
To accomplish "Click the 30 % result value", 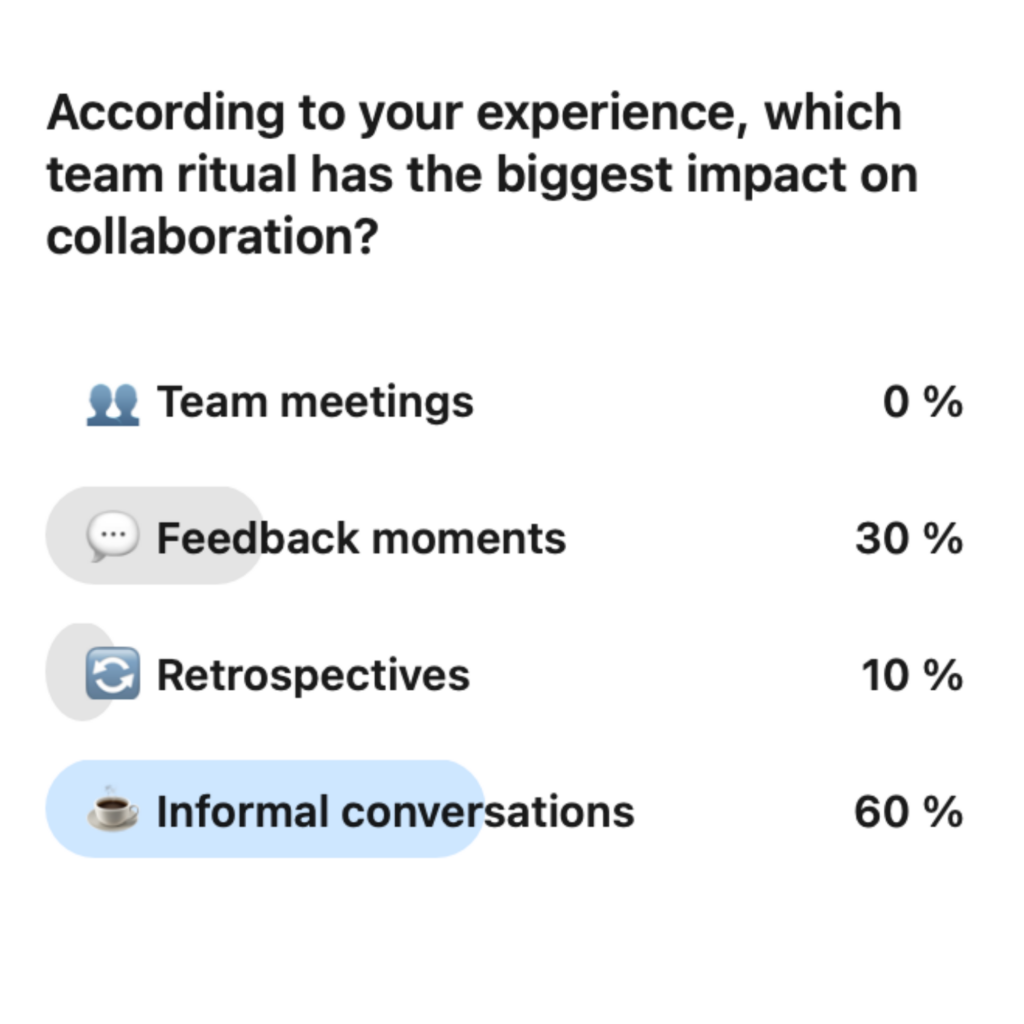I will [909, 538].
